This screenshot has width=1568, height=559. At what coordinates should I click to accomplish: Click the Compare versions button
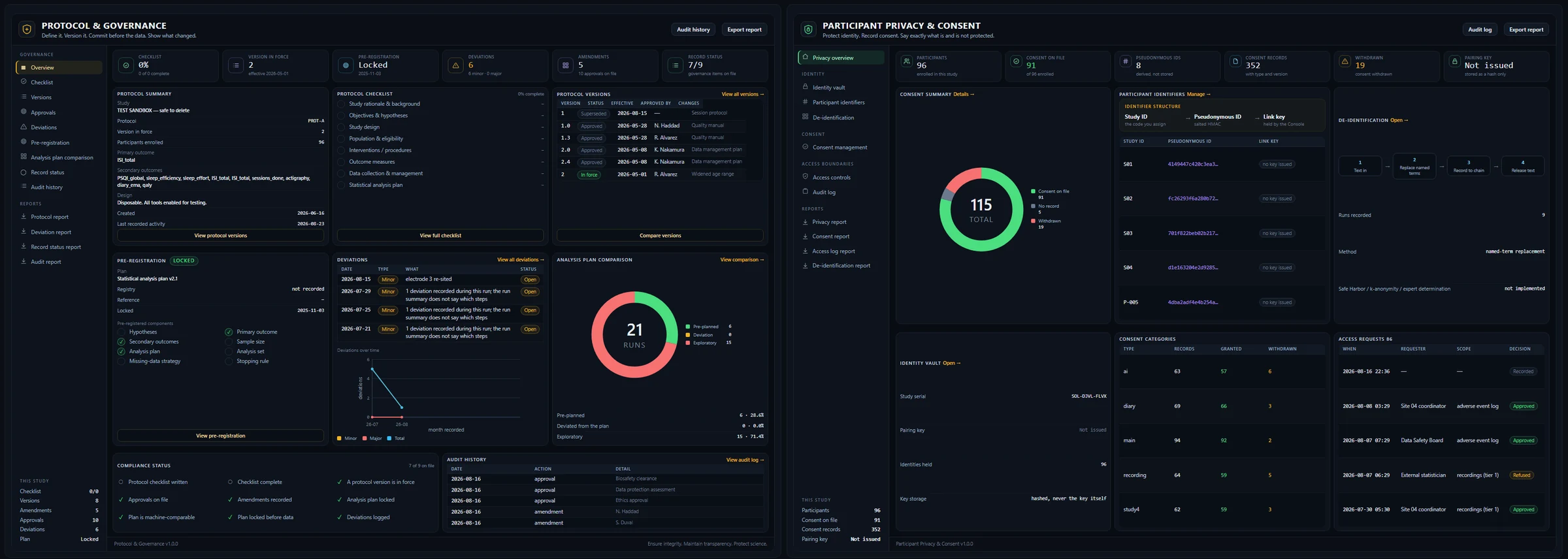660,235
